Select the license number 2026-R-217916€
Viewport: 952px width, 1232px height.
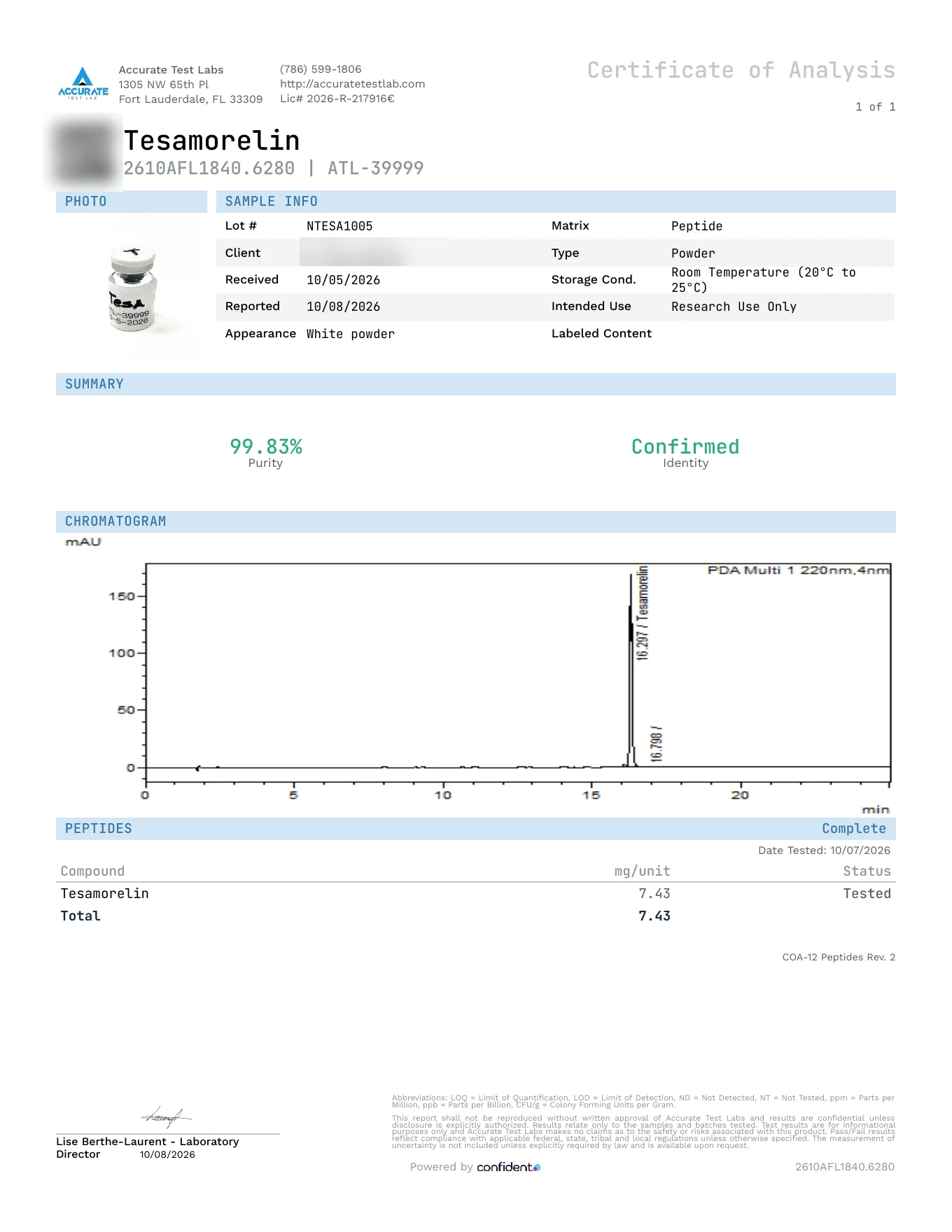(351, 99)
